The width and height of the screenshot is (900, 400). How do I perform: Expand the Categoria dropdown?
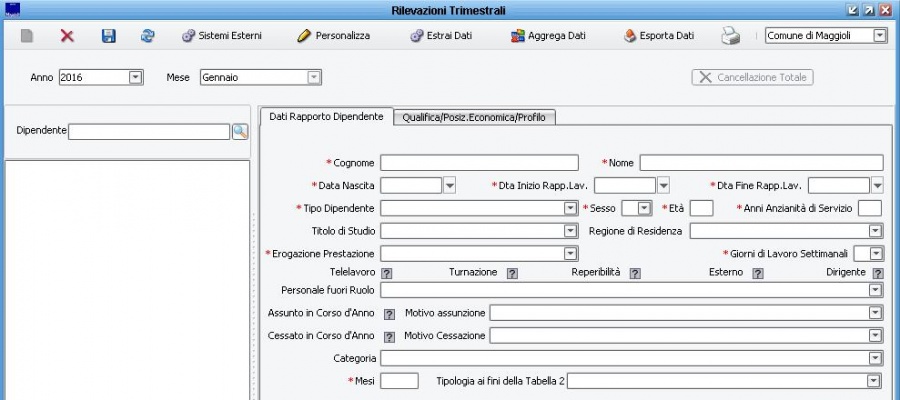tap(875, 359)
